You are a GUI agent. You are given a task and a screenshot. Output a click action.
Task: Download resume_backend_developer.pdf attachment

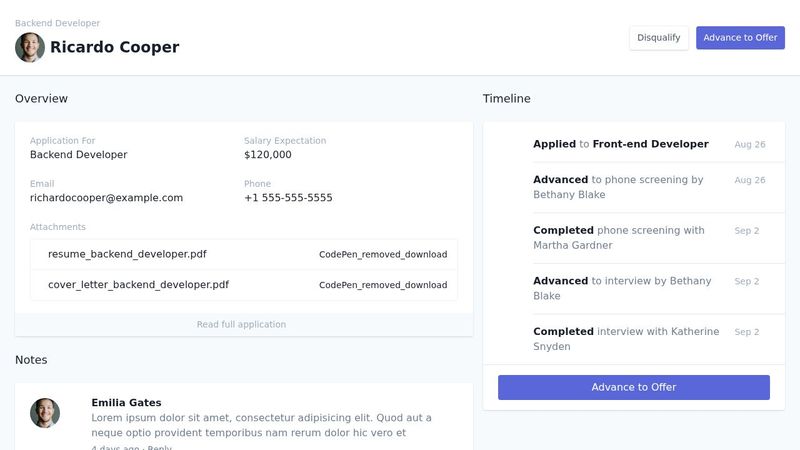pyautogui.click(x=382, y=255)
